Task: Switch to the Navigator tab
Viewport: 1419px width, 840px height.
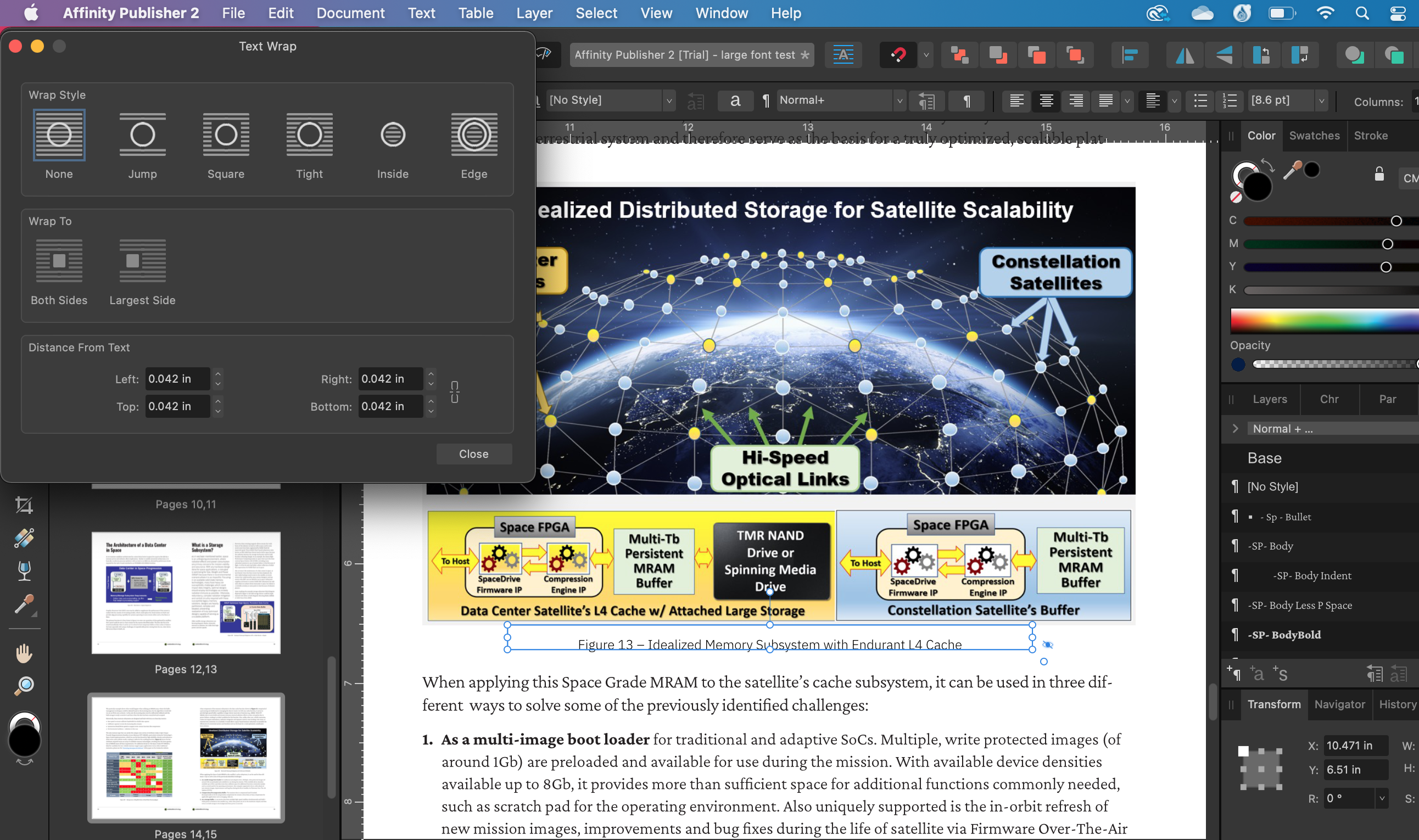Action: point(1339,704)
